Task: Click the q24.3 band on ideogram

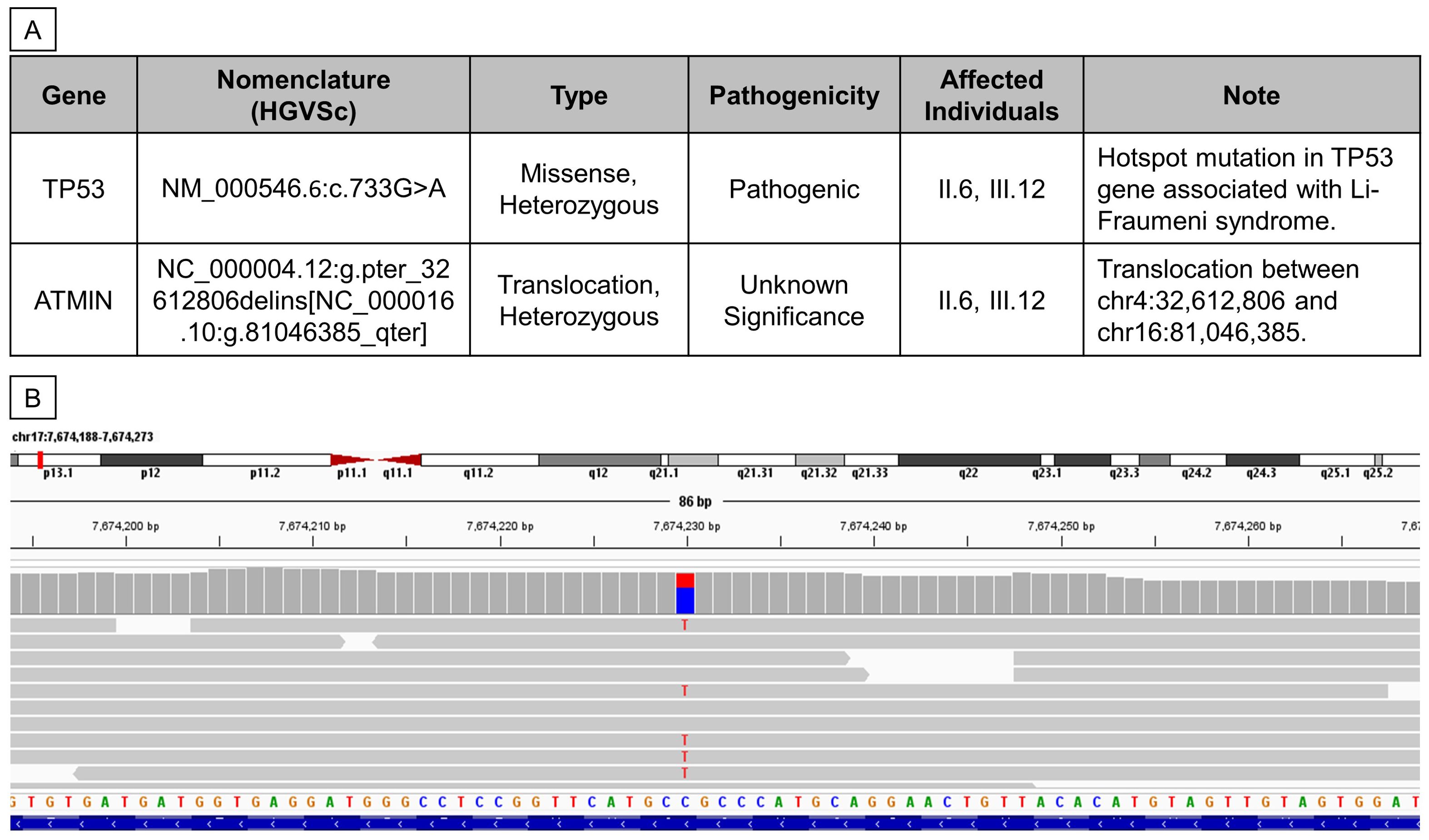Action: pyautogui.click(x=1262, y=460)
